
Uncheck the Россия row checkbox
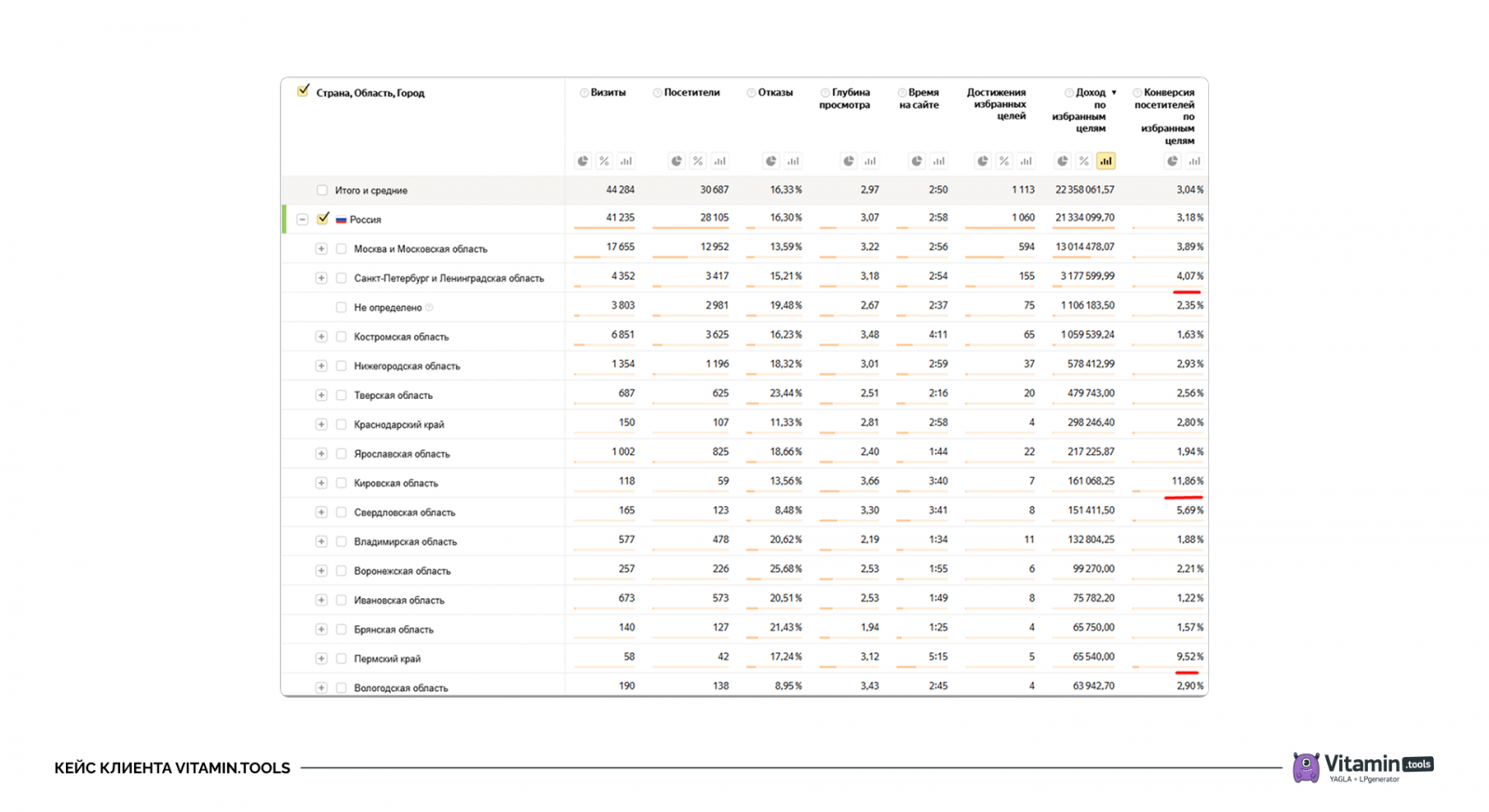(x=323, y=219)
